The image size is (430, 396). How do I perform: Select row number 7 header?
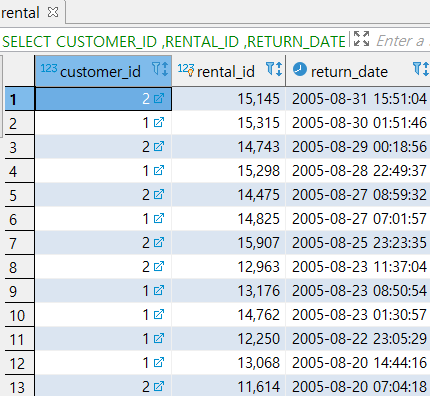[x=19, y=243]
